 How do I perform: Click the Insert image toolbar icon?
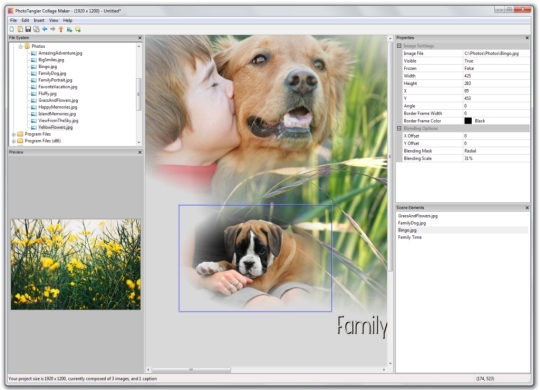click(x=70, y=29)
